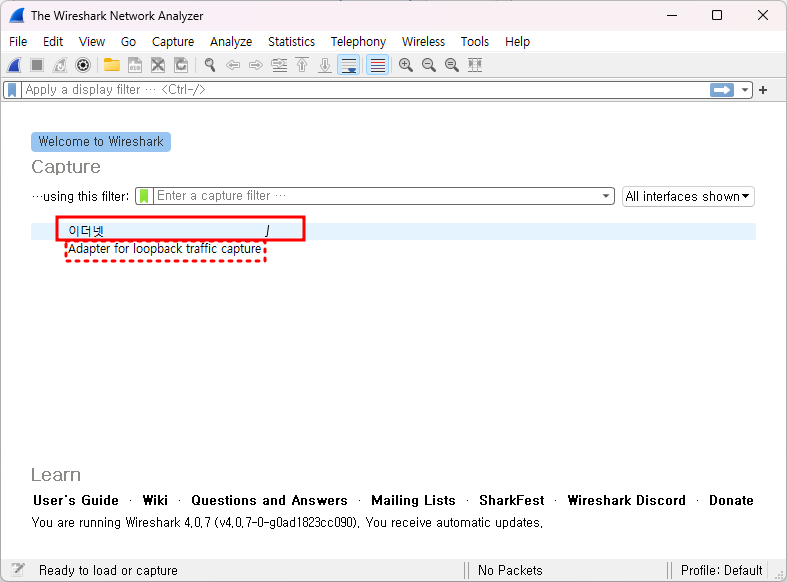Open capture filter green bookmark icon
Viewport: 787px width, 582px height.
(144, 196)
